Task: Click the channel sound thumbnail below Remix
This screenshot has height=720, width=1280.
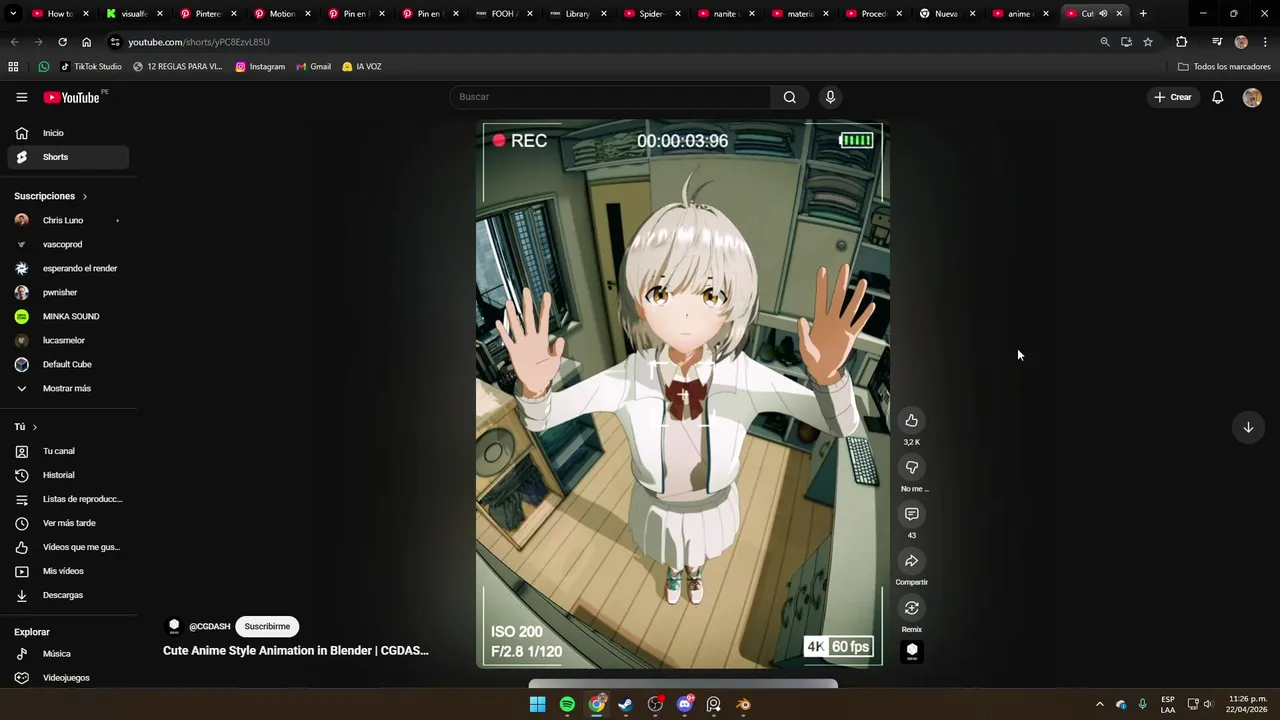Action: click(x=911, y=651)
